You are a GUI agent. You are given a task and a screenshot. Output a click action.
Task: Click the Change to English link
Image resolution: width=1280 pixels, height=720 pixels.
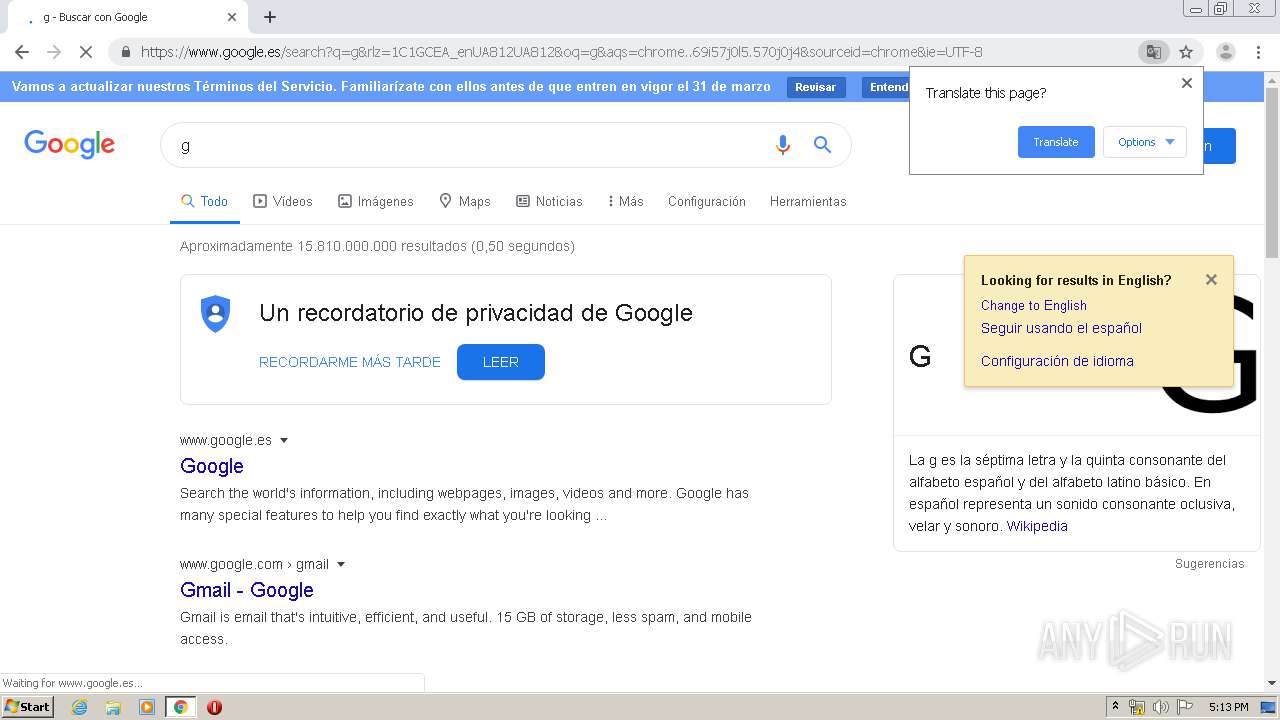pyautogui.click(x=1034, y=306)
